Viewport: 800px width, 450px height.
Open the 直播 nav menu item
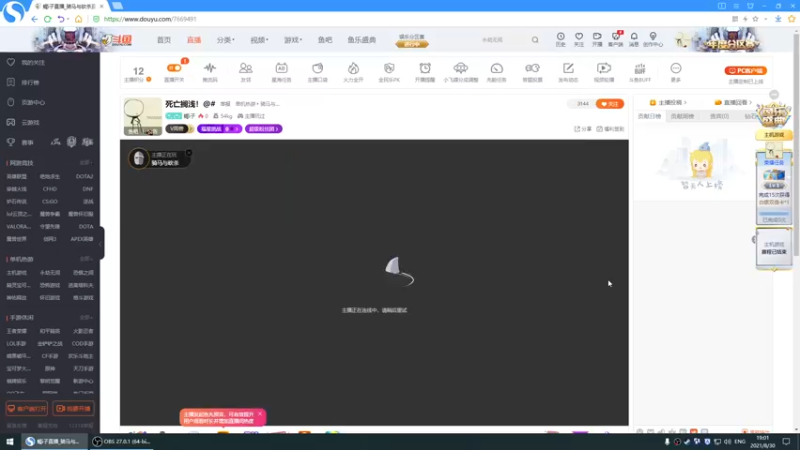(x=194, y=40)
